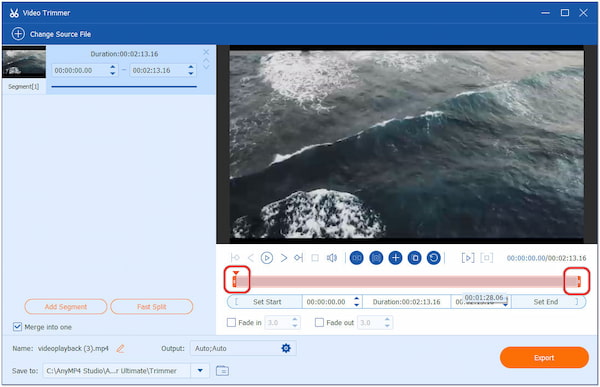Decrease the Set Start time stepper
Image resolution: width=600 pixels, height=387 pixels.
[x=357, y=305]
